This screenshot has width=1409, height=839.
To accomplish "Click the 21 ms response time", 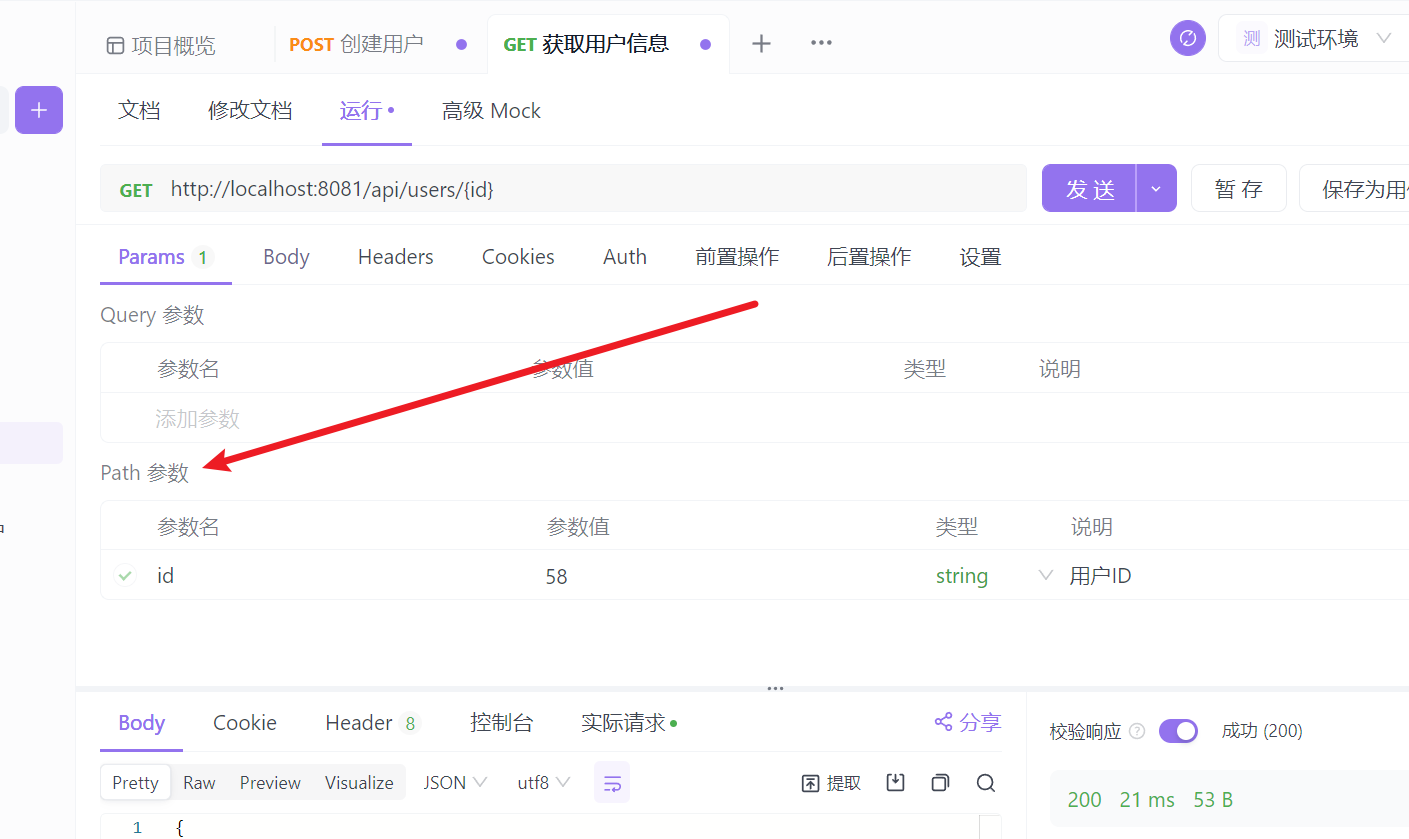I will click(x=1147, y=800).
